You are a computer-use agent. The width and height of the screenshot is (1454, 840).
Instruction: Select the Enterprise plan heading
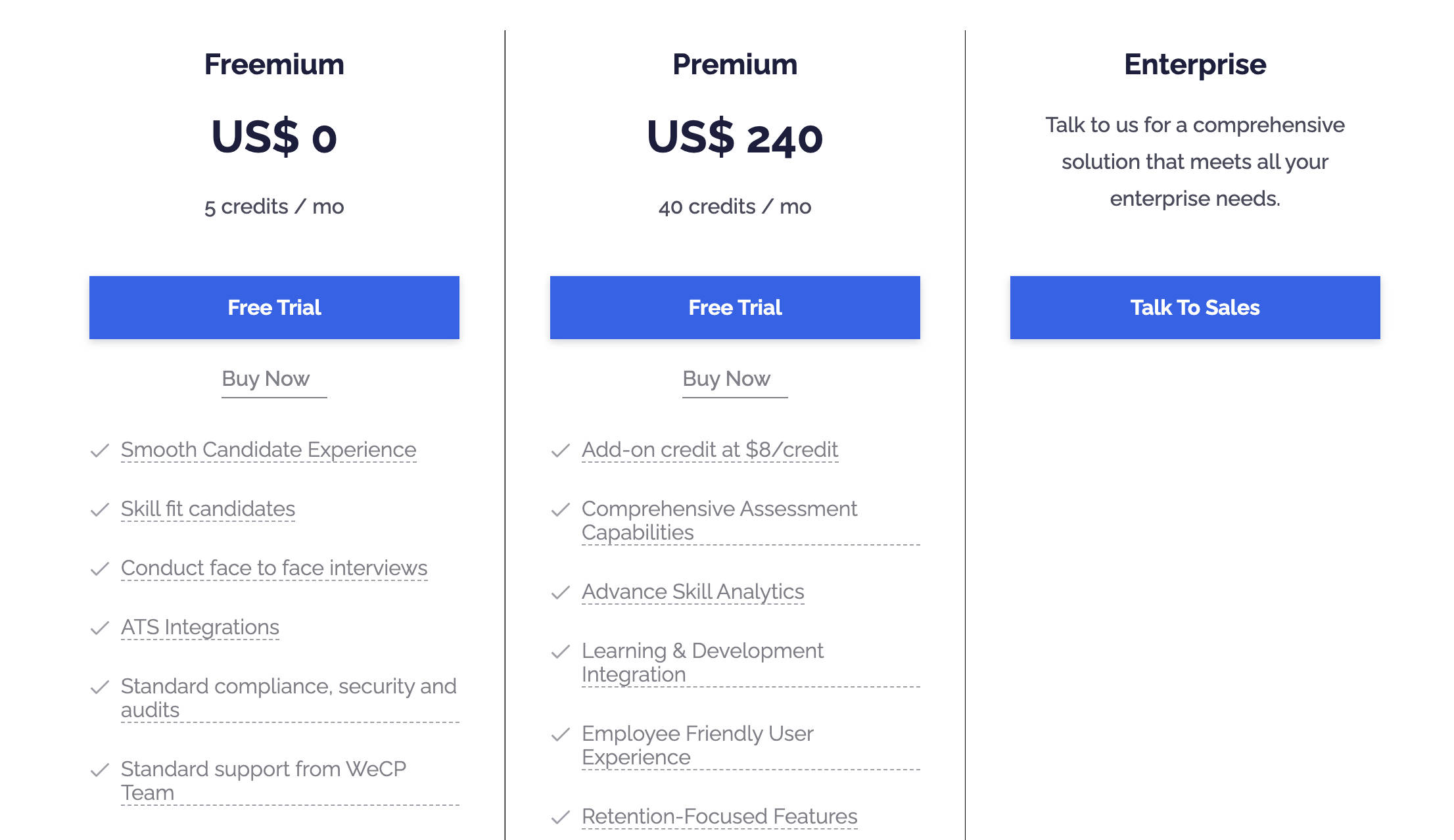pyautogui.click(x=1195, y=64)
